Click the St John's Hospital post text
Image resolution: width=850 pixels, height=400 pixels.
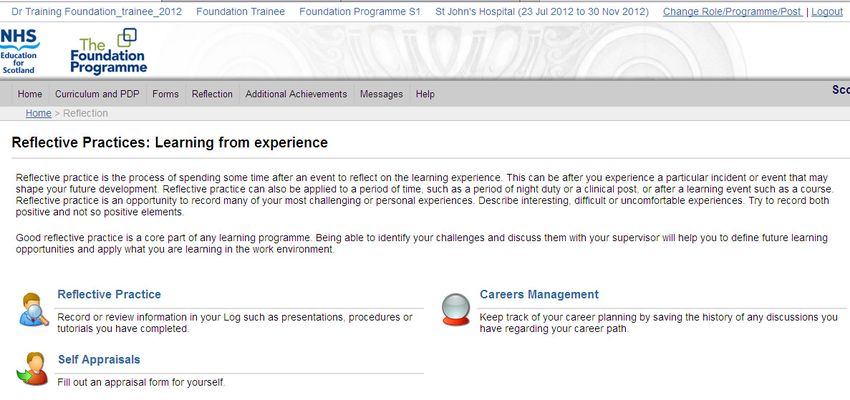coord(542,11)
